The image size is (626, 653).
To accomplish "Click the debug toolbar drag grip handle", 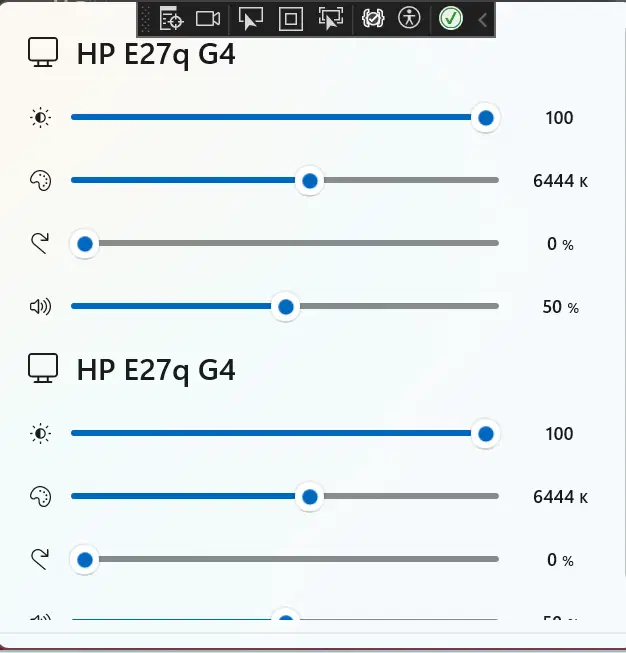I will [x=146, y=18].
